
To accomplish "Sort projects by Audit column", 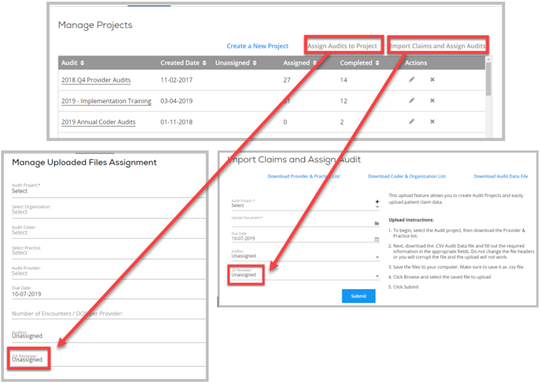I will point(82,63).
